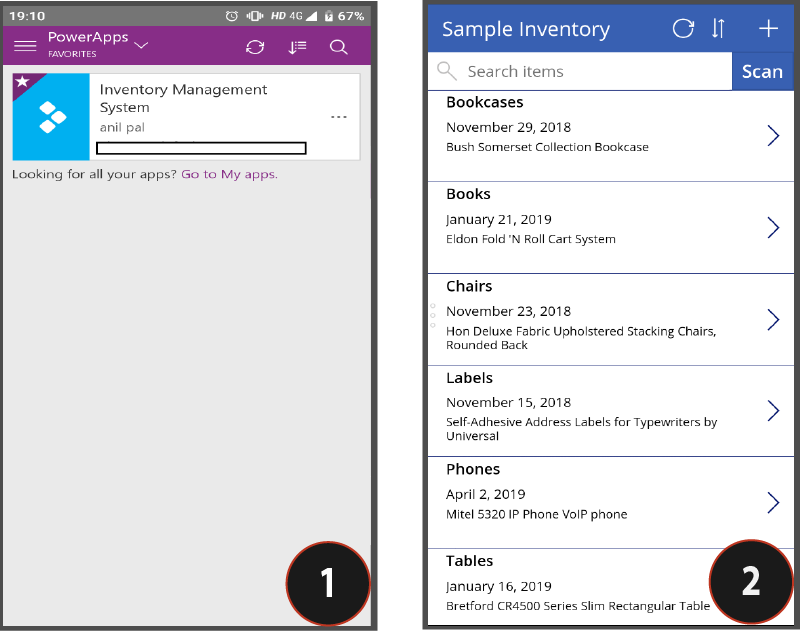Tap the battery 67% indicator

[344, 16]
